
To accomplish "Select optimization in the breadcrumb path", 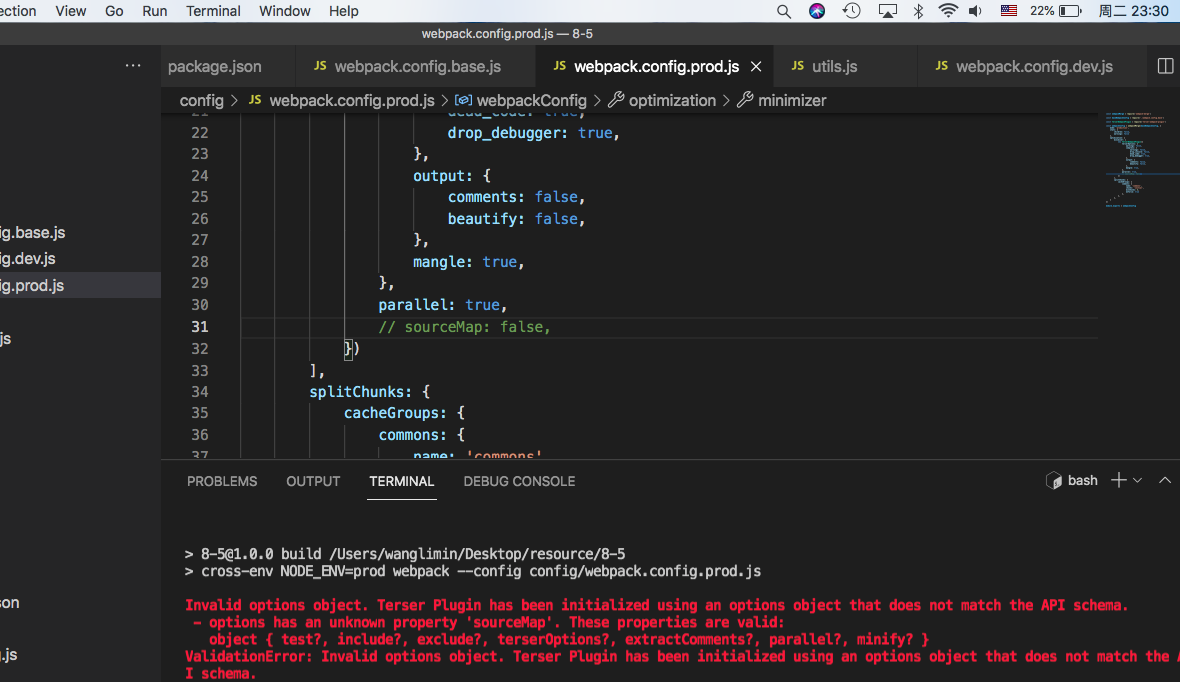I will pyautogui.click(x=672, y=100).
